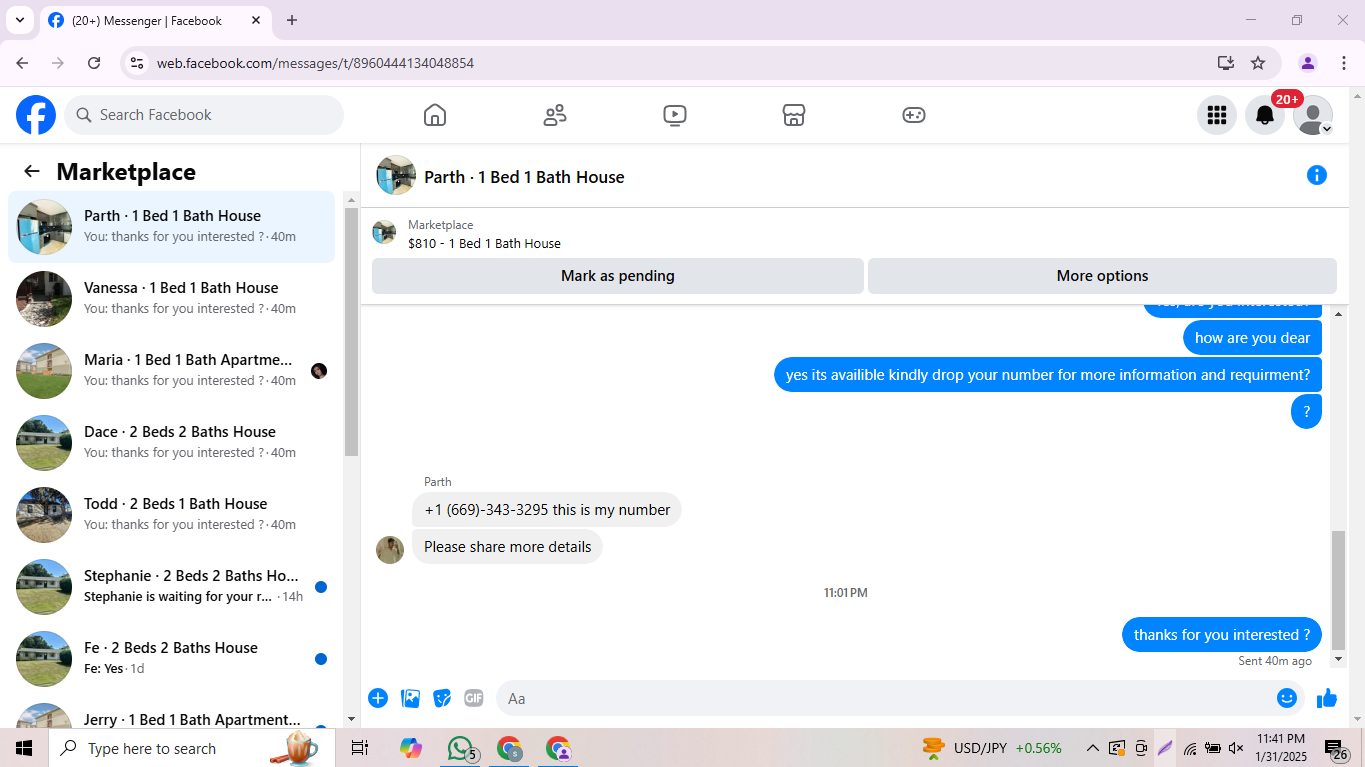The image size is (1365, 767).
Task: View site information icon in address bar
Action: [x=137, y=63]
